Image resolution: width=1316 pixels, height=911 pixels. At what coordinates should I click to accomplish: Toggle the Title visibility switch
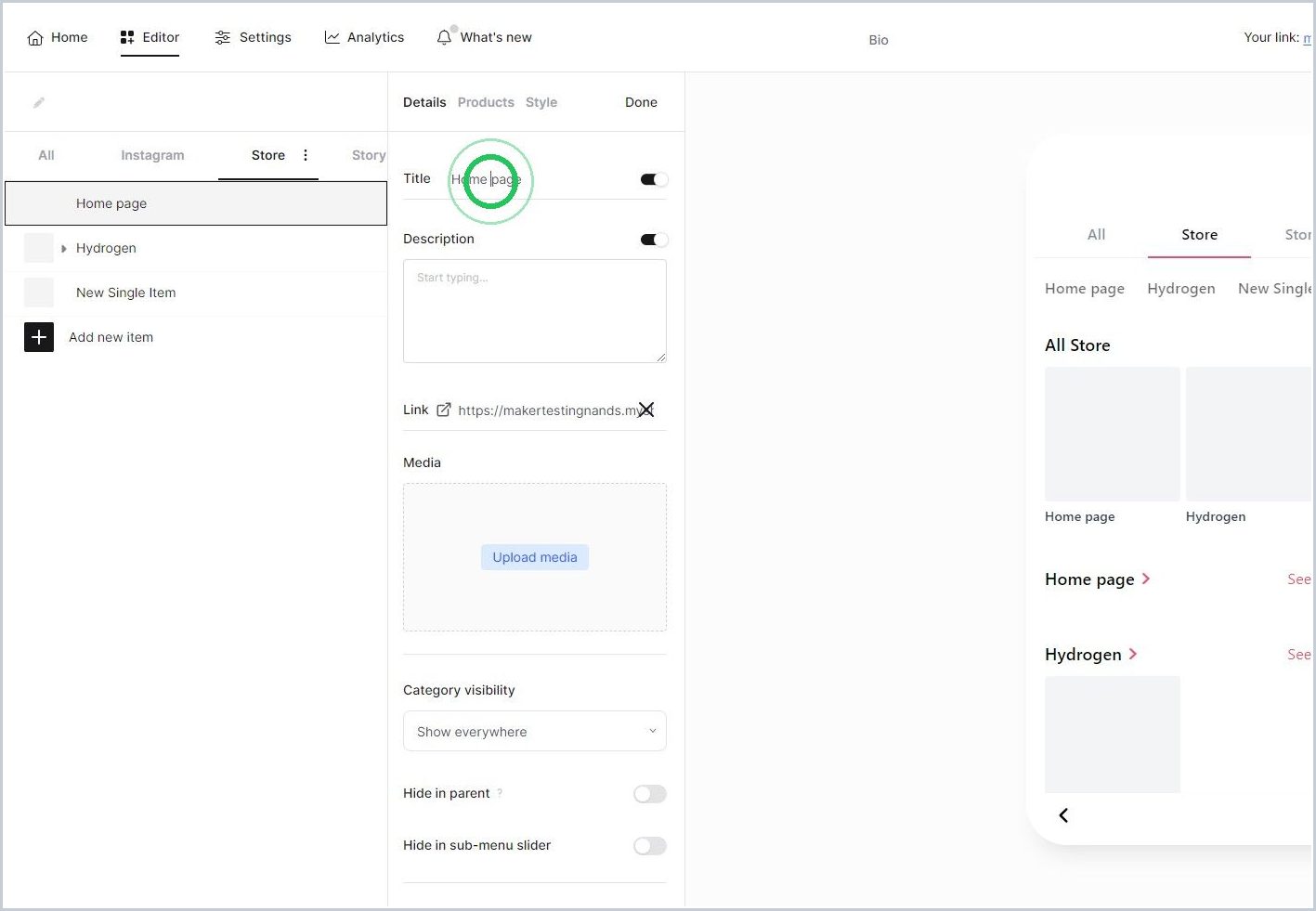click(654, 179)
